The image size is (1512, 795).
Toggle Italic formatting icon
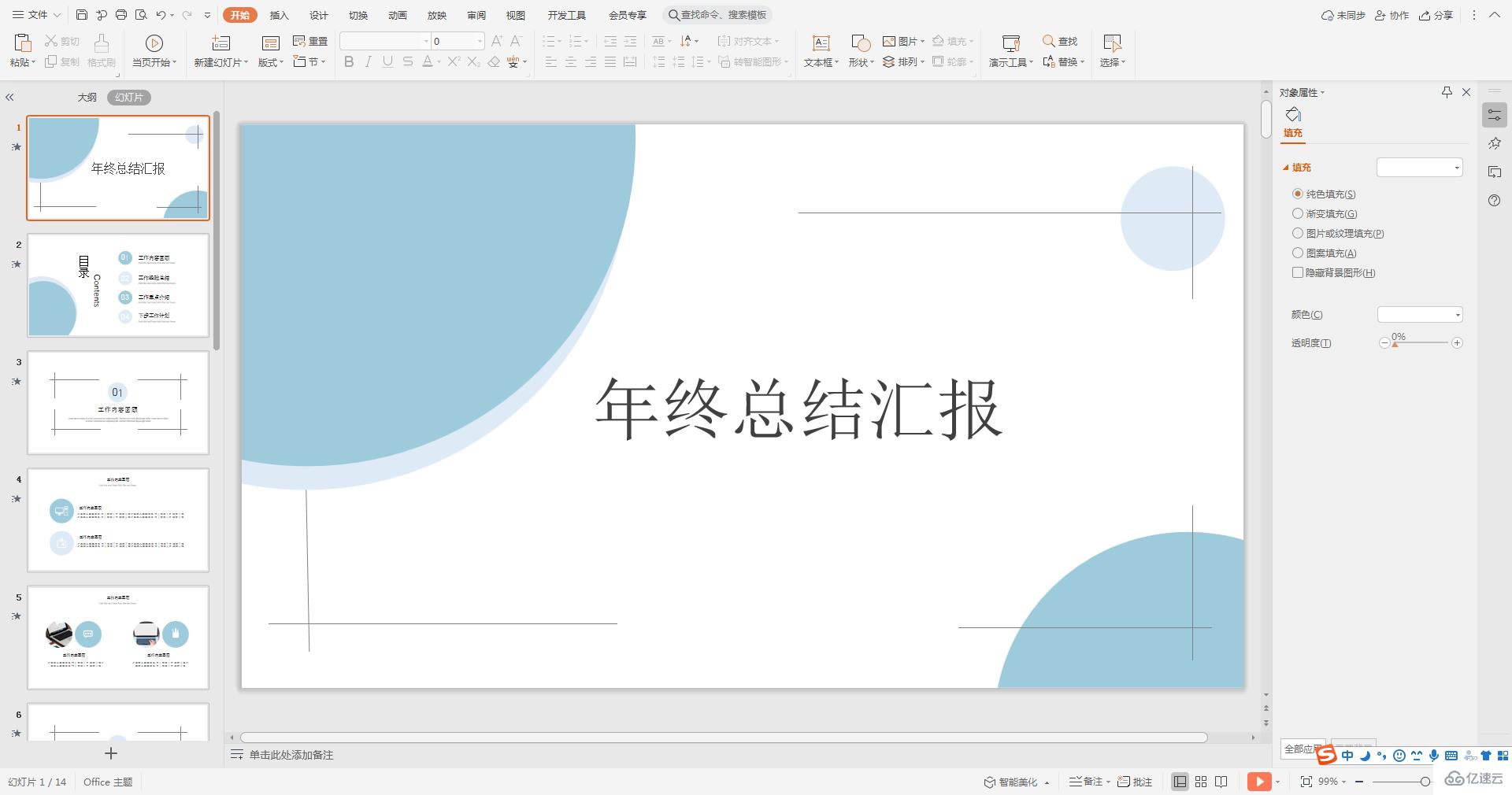(x=368, y=61)
